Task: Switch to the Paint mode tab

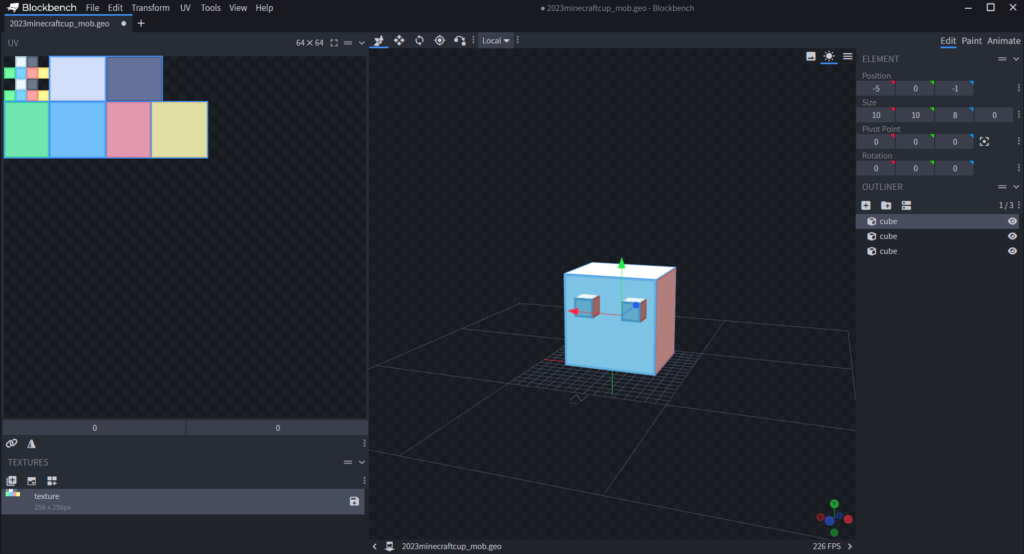Action: (x=971, y=41)
